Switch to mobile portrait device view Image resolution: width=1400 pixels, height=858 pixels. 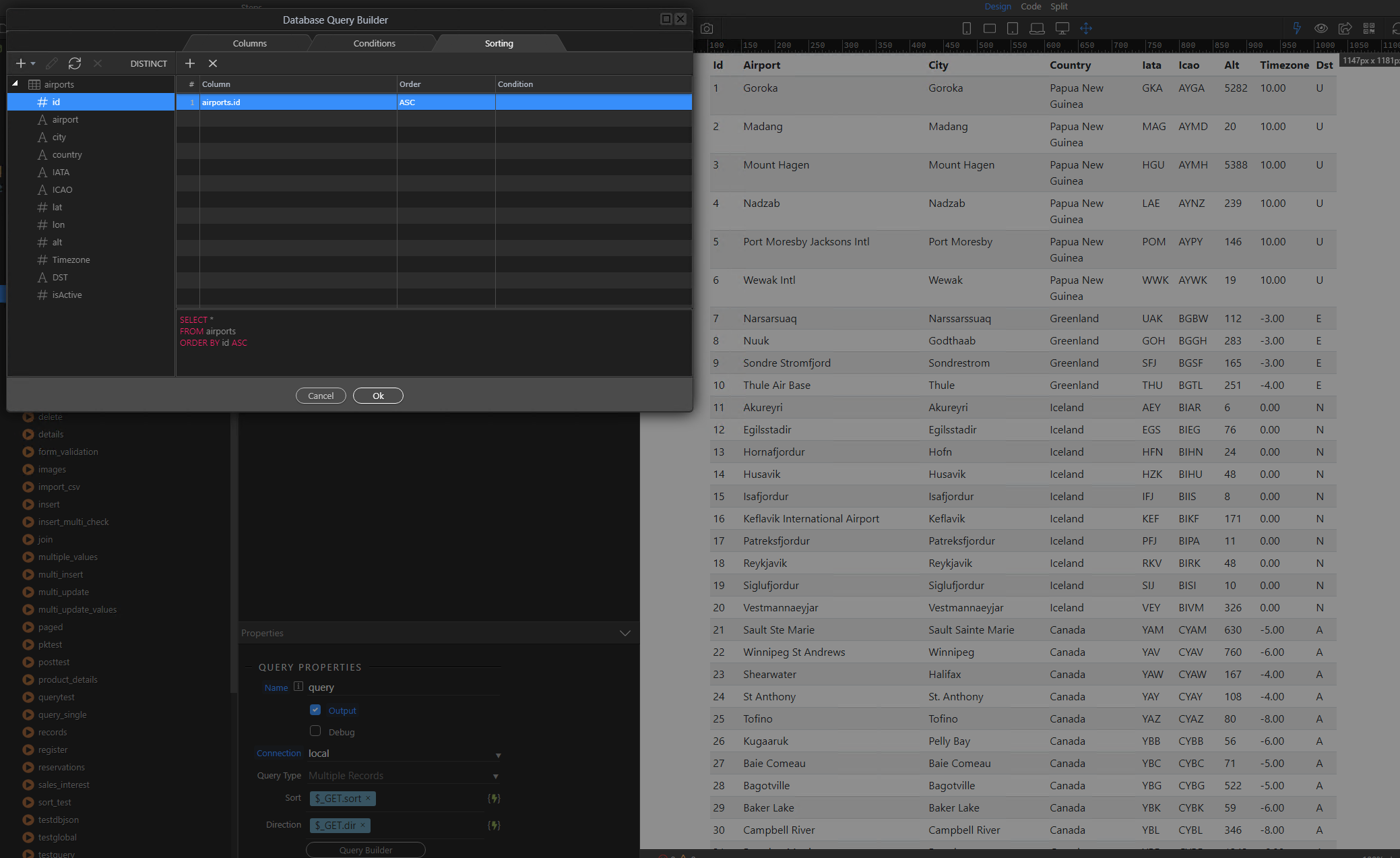tap(966, 28)
